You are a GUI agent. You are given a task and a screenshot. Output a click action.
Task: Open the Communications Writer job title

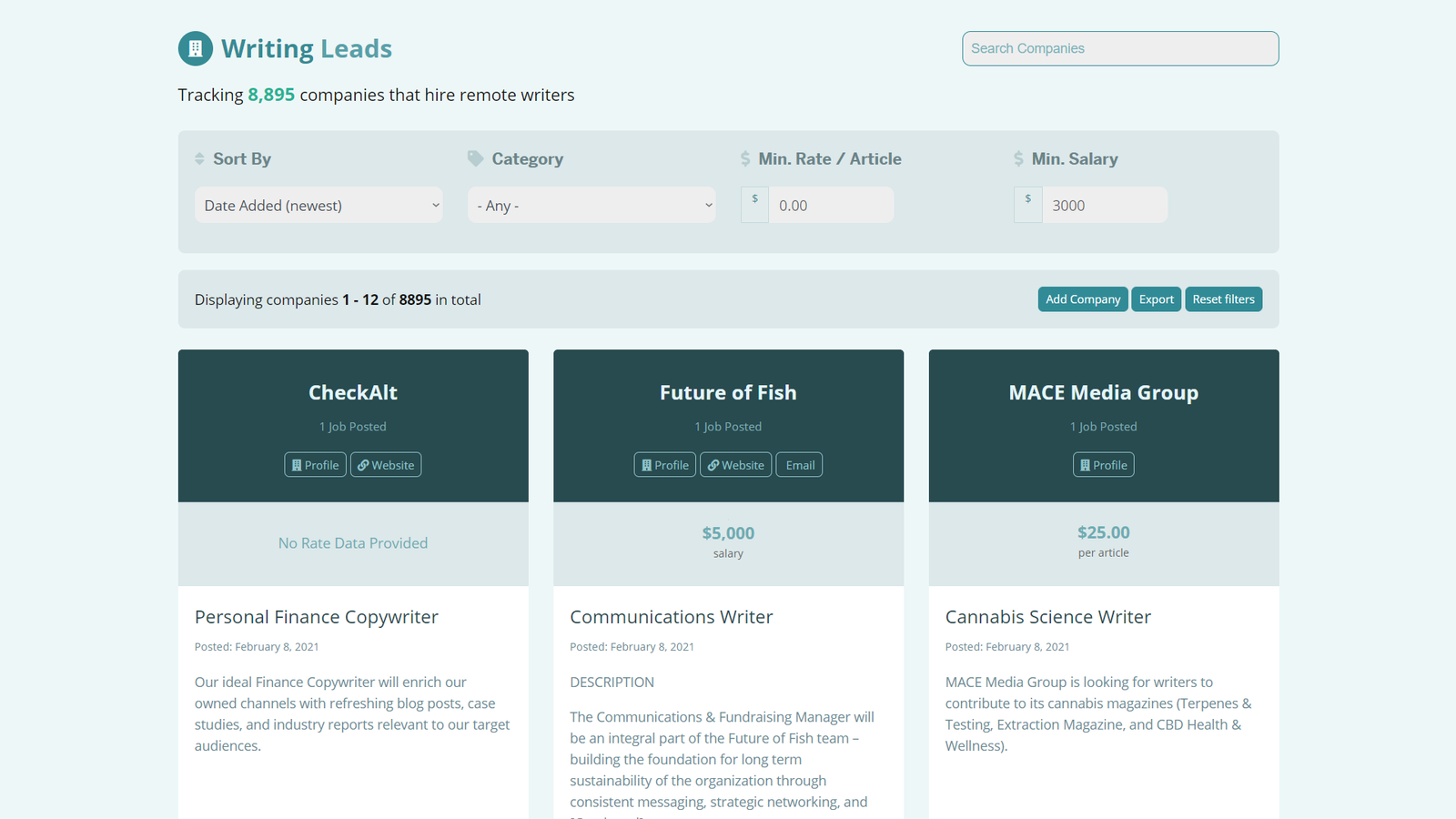coord(672,617)
